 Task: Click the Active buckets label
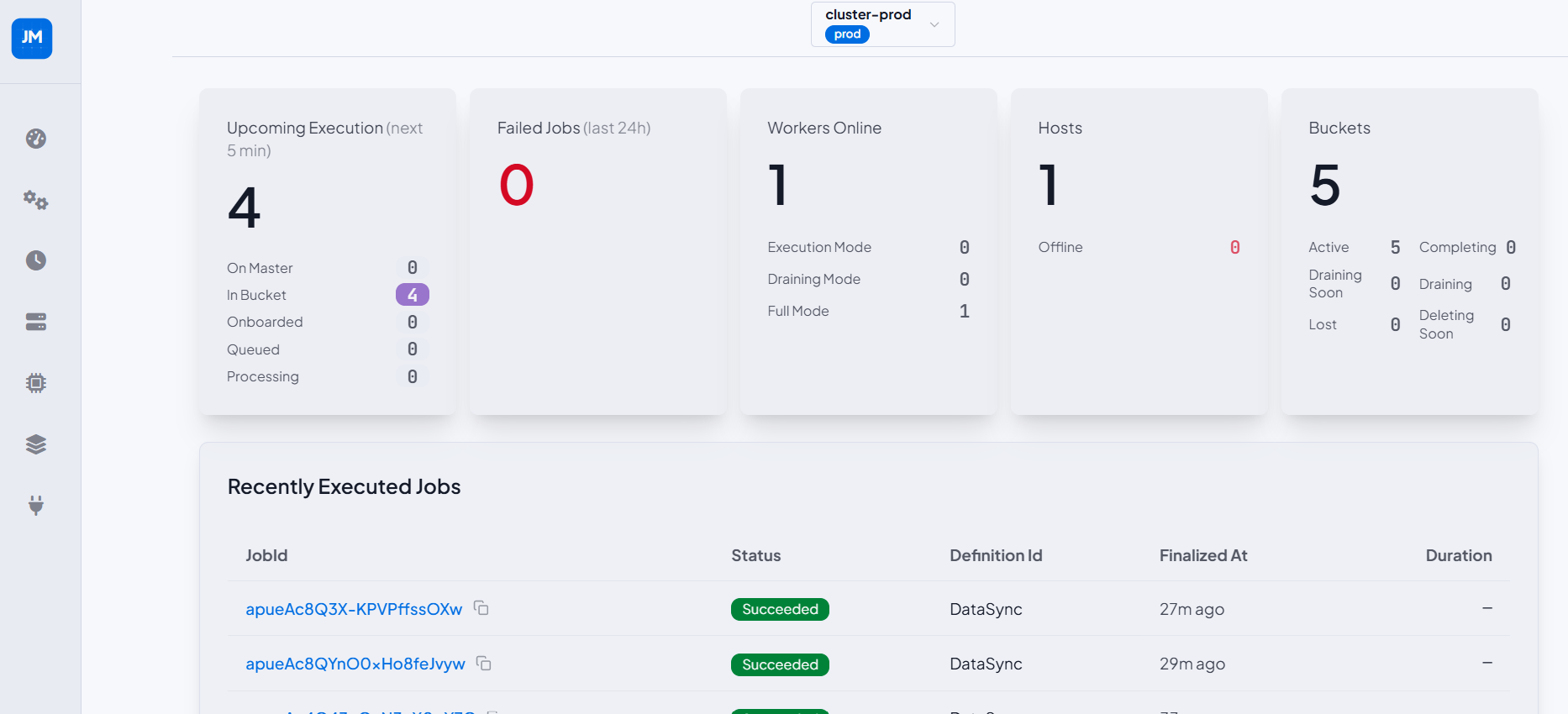coord(1329,247)
